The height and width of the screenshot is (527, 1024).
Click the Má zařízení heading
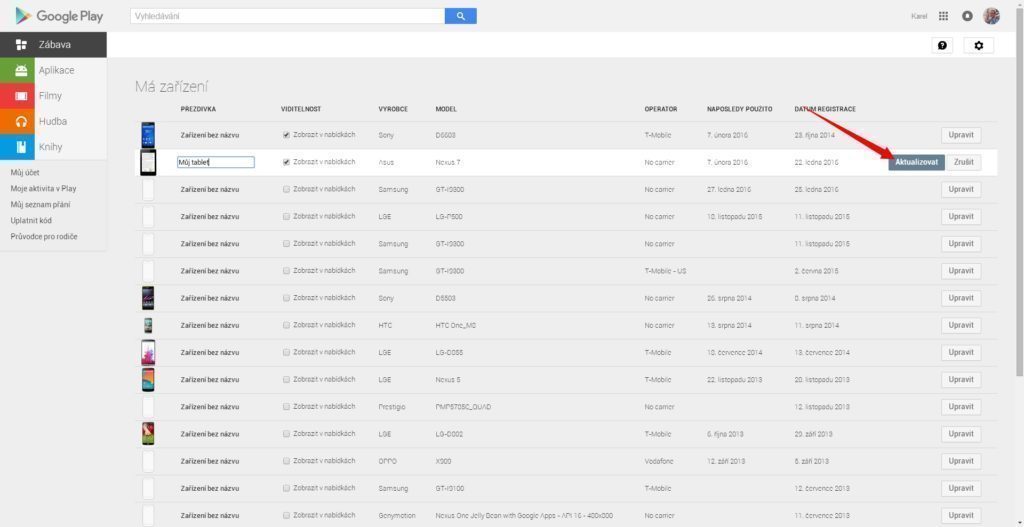171,87
